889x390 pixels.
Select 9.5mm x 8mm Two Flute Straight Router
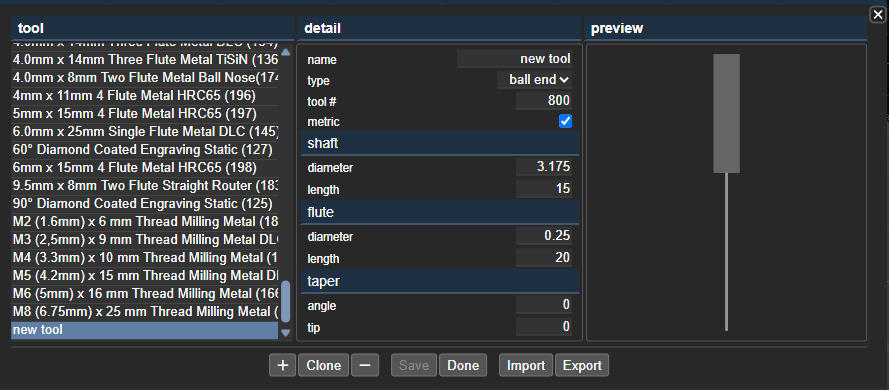tap(145, 186)
